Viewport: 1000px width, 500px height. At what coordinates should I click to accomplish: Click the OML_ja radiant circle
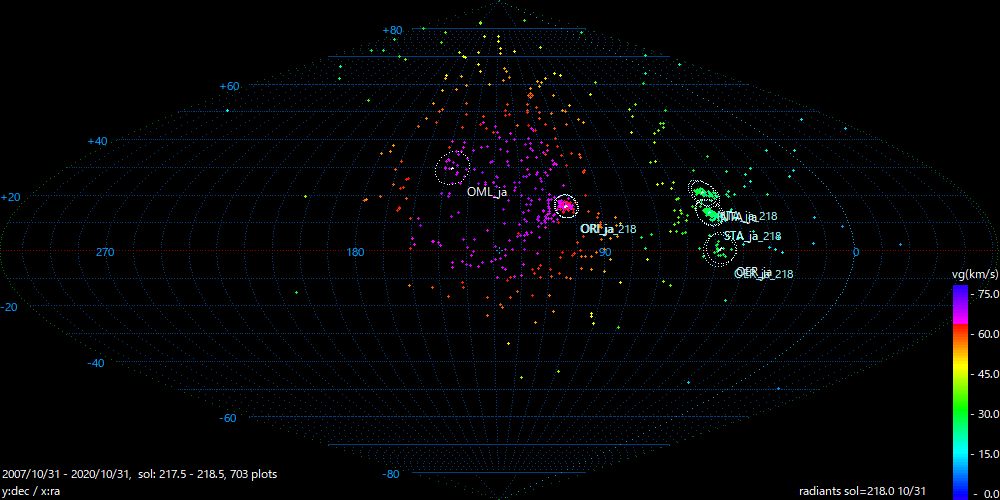tap(452, 169)
